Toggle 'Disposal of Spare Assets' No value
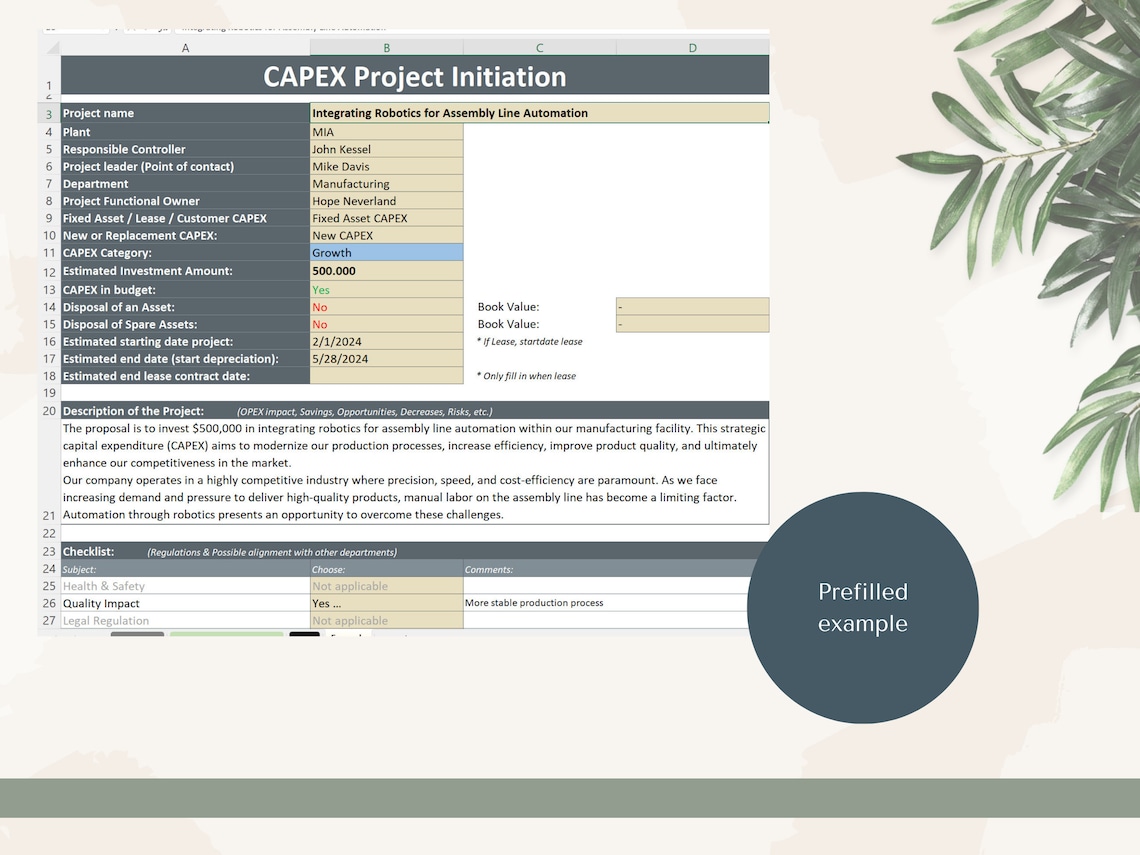The height and width of the screenshot is (855, 1140). click(386, 324)
